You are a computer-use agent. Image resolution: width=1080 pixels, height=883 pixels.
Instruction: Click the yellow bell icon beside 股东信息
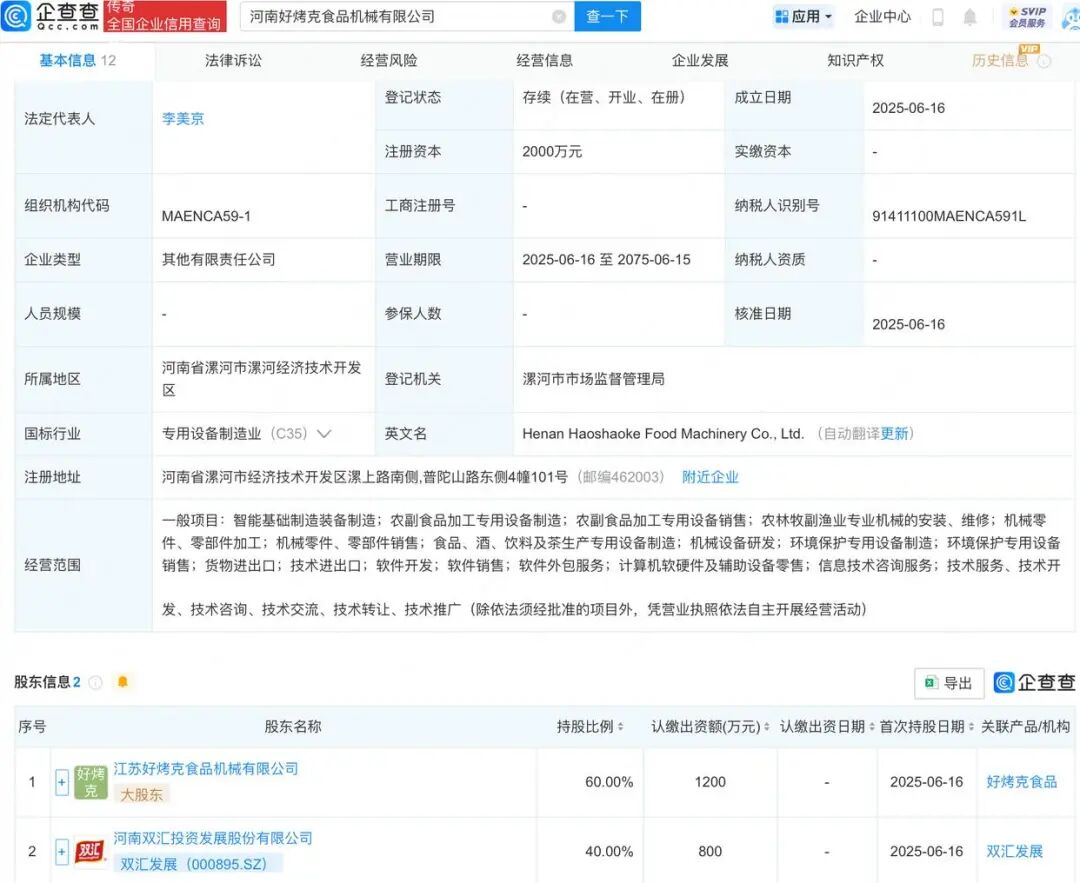pyautogui.click(x=122, y=682)
